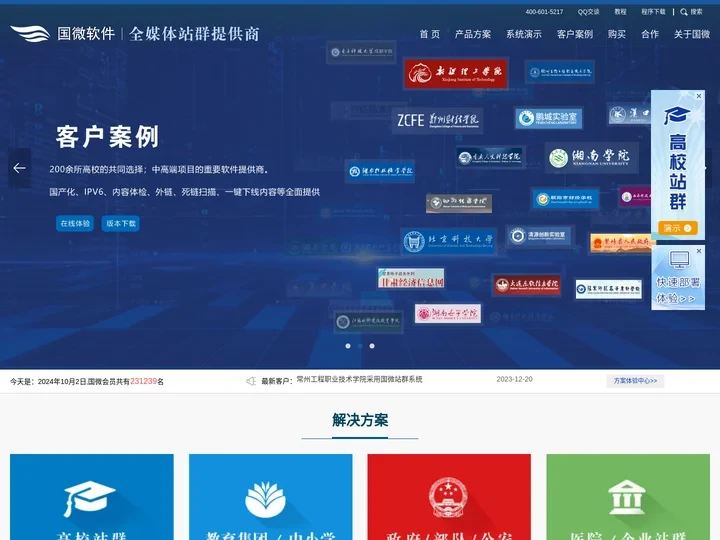This screenshot has width=720, height=540.
Task: Open the search magnifier icon
Action: click(684, 11)
